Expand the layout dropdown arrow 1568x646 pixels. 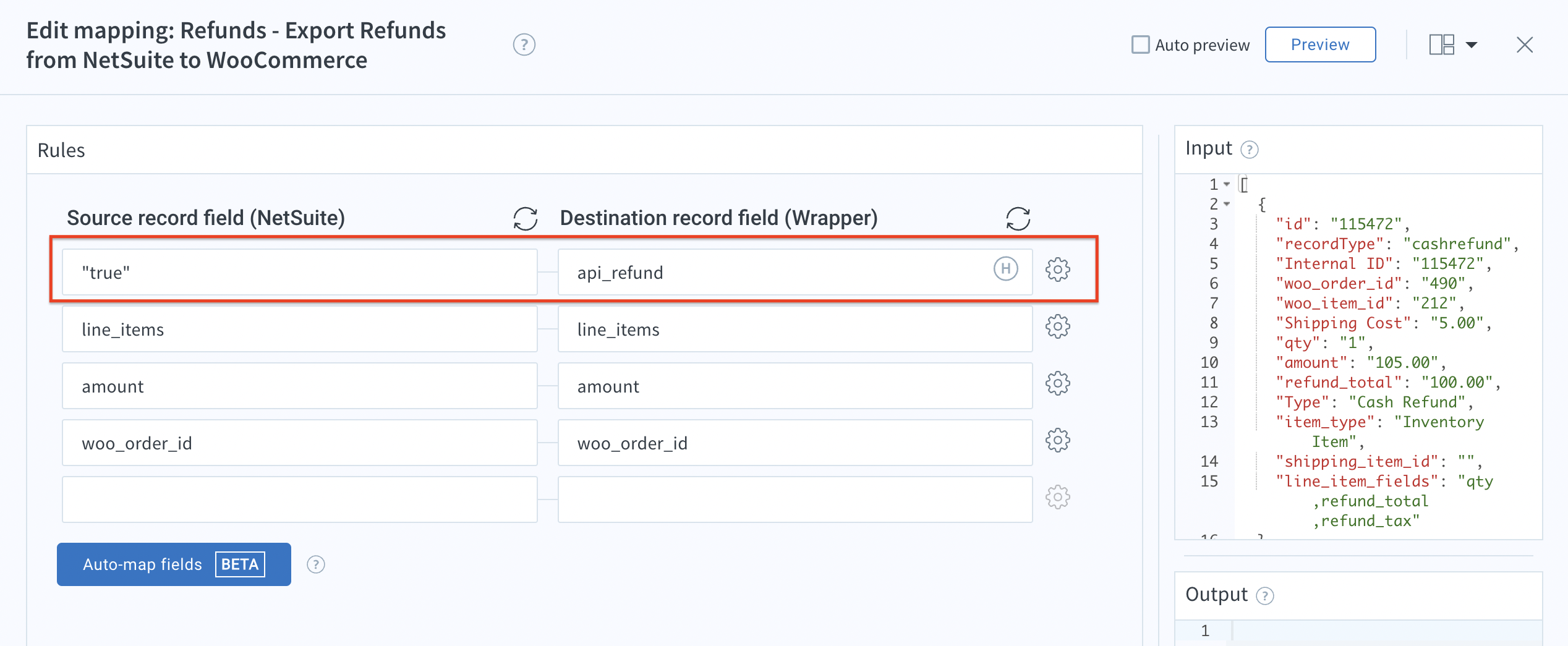pos(1472,45)
